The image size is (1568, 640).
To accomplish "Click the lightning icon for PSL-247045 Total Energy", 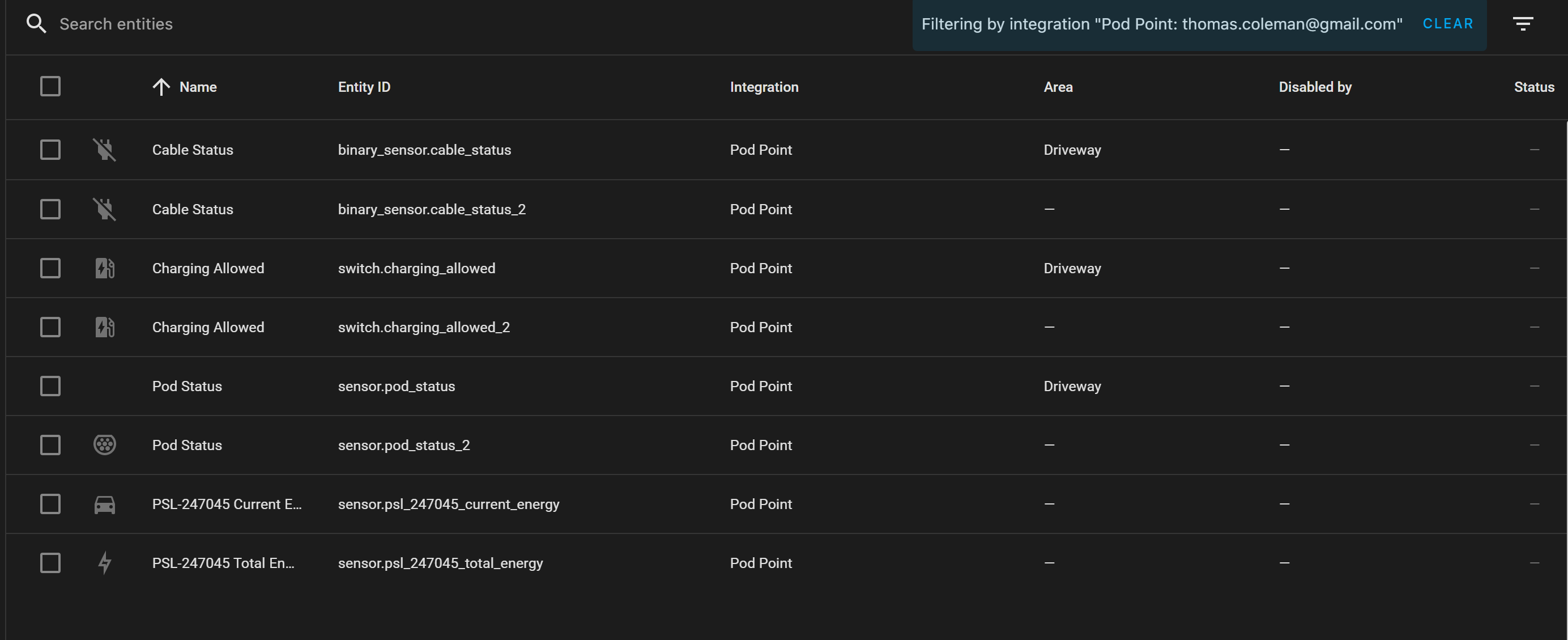I will (104, 563).
